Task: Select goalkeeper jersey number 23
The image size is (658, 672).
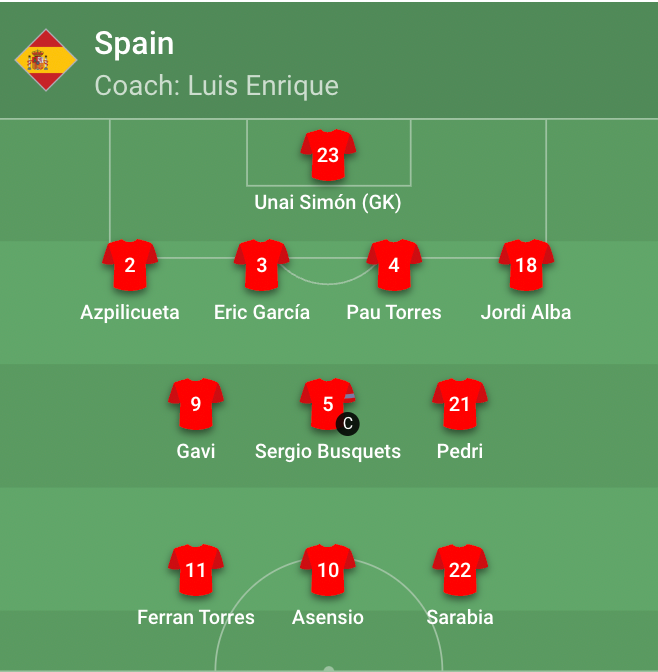Action: (328, 155)
